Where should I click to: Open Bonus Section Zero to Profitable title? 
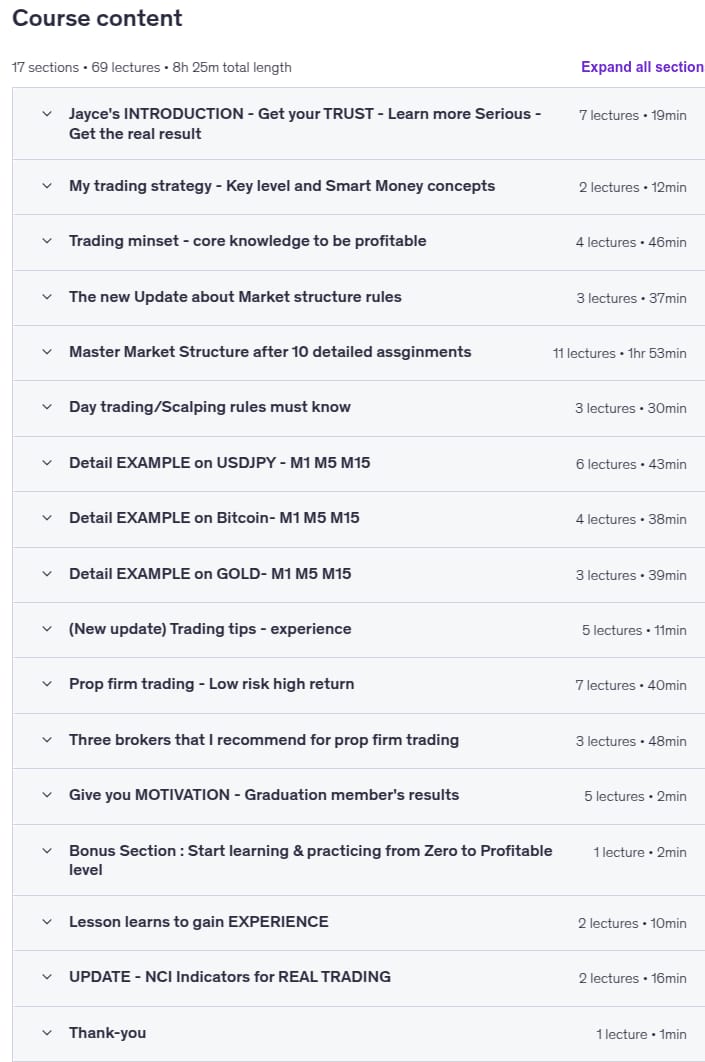(311, 860)
